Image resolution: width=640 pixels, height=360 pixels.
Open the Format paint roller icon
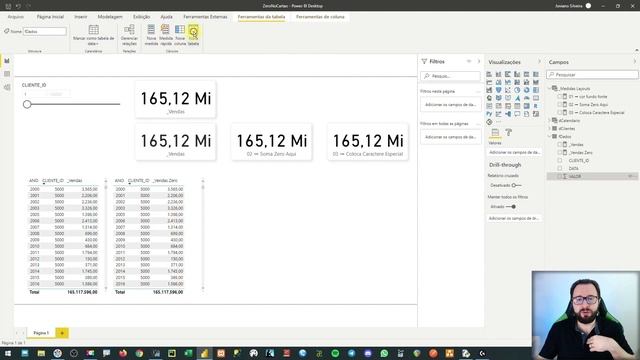[509, 133]
